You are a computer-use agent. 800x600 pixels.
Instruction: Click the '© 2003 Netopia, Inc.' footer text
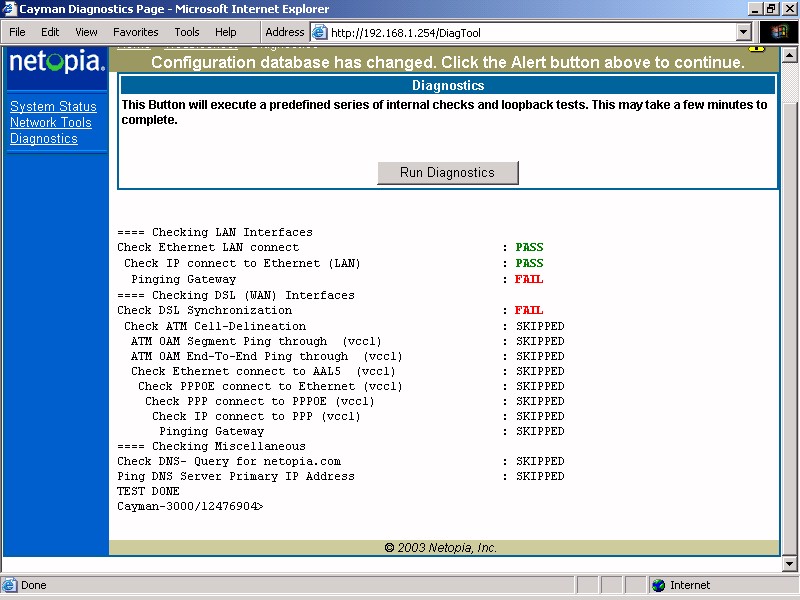click(x=440, y=548)
